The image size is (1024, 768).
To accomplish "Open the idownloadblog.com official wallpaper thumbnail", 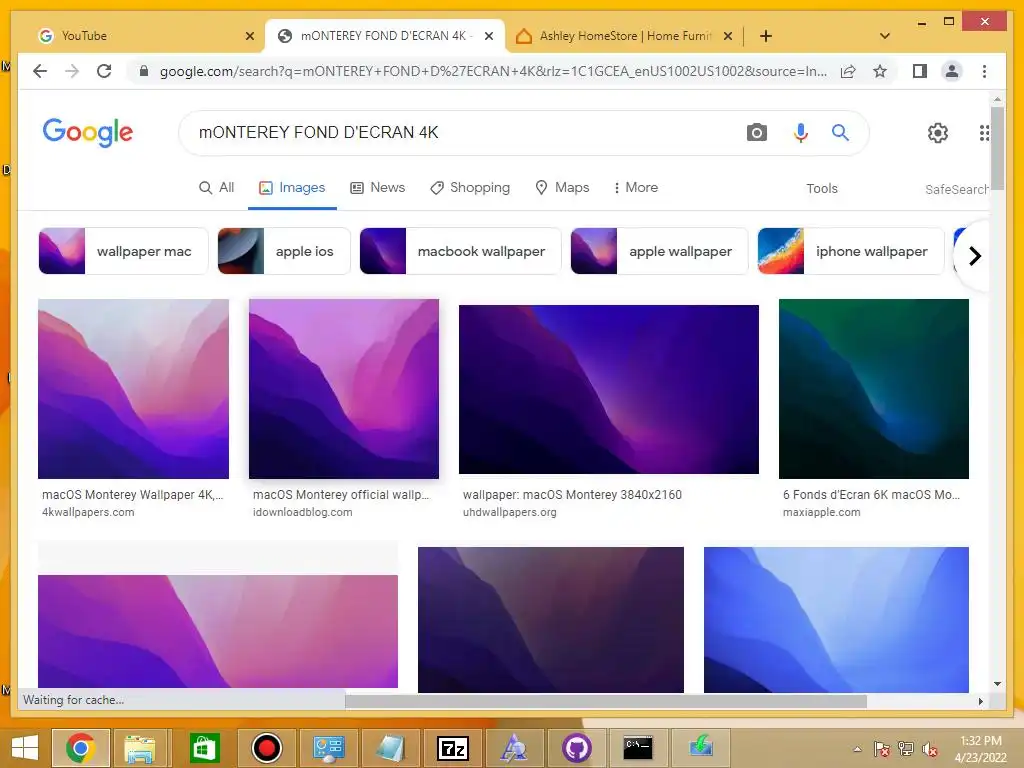I will [x=344, y=389].
